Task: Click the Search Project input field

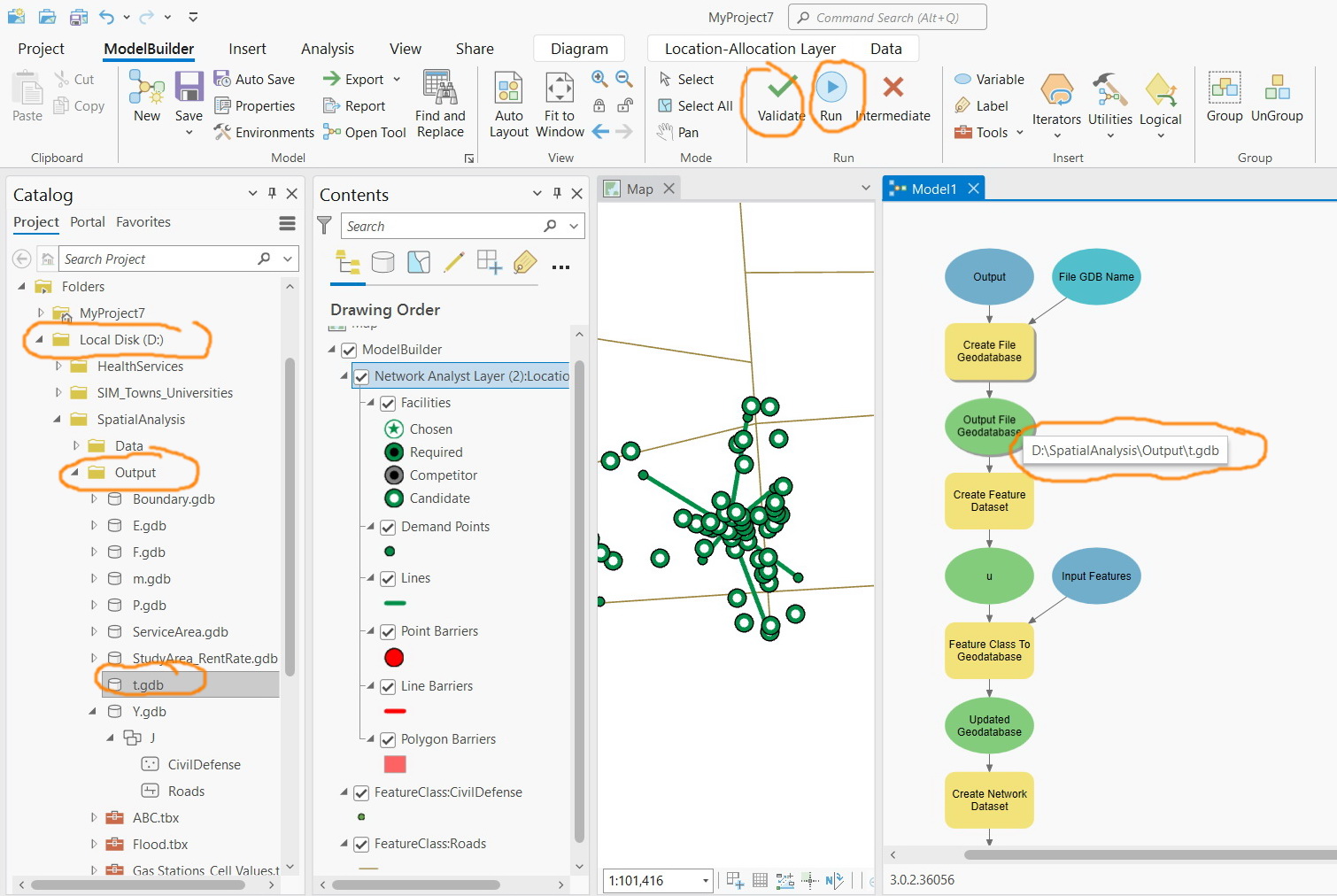Action: tap(159, 258)
